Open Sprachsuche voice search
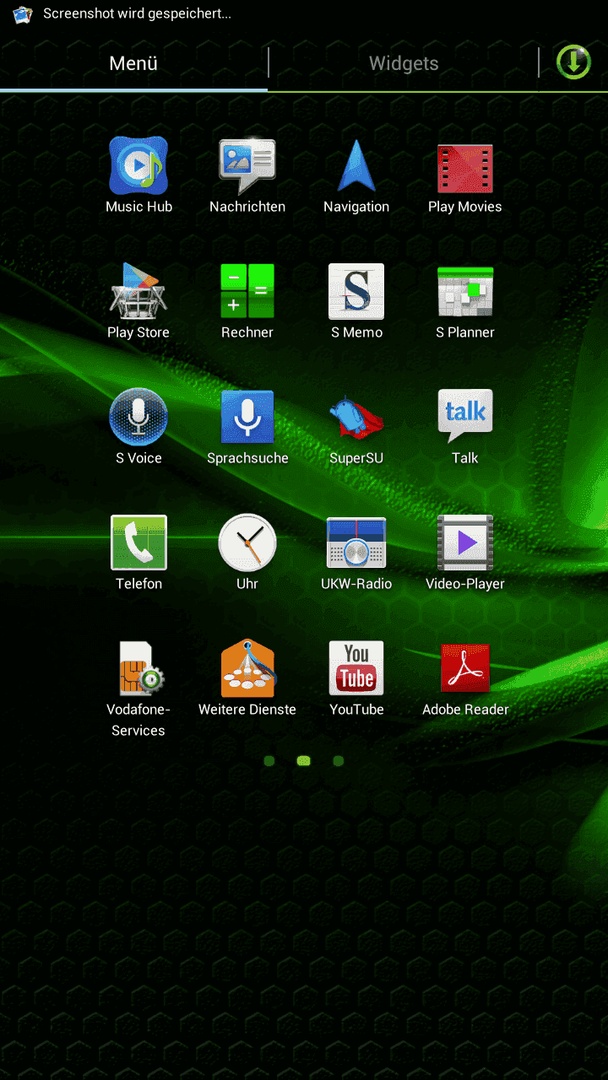The width and height of the screenshot is (608, 1080). point(247,417)
